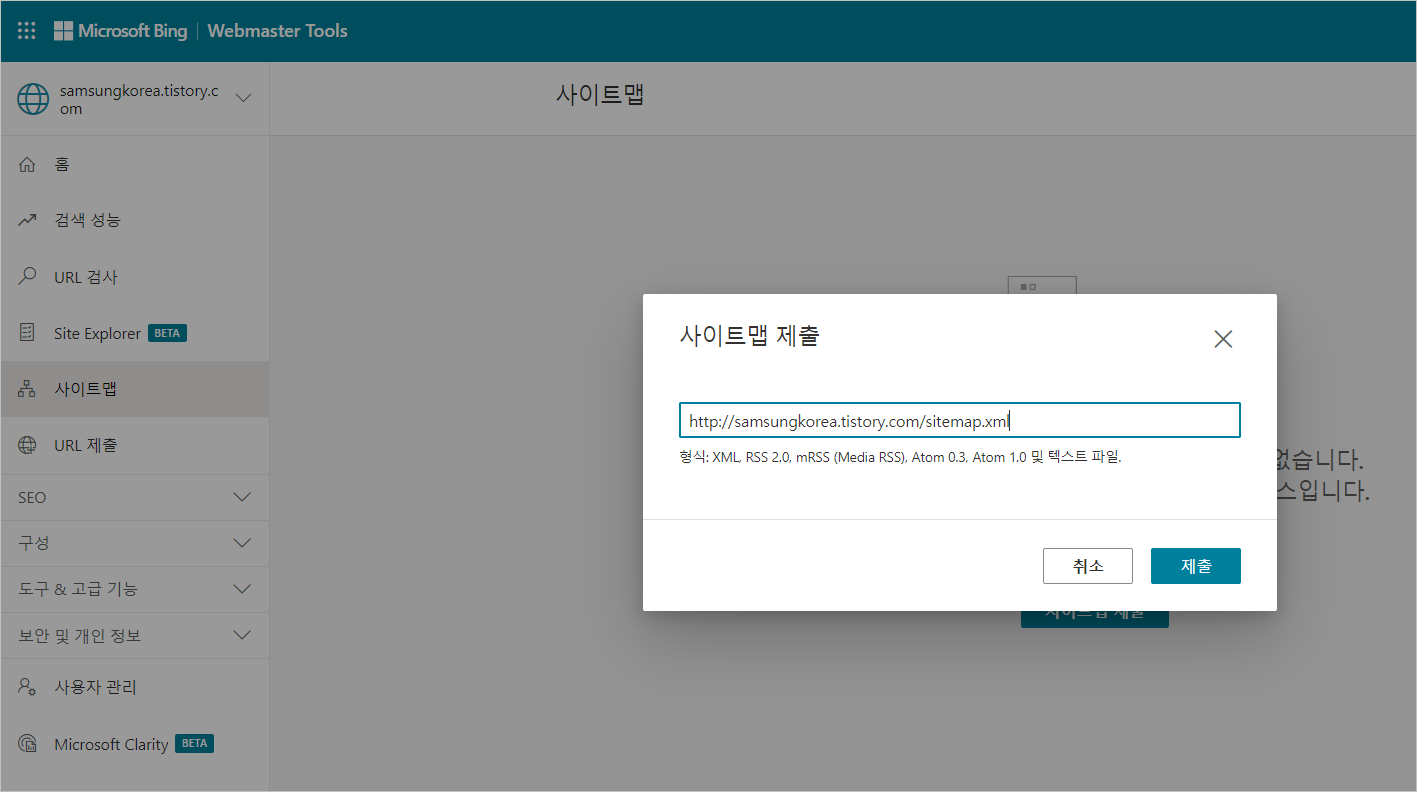The image size is (1417, 792).
Task: Expand the site selector chevron
Action: point(243,98)
